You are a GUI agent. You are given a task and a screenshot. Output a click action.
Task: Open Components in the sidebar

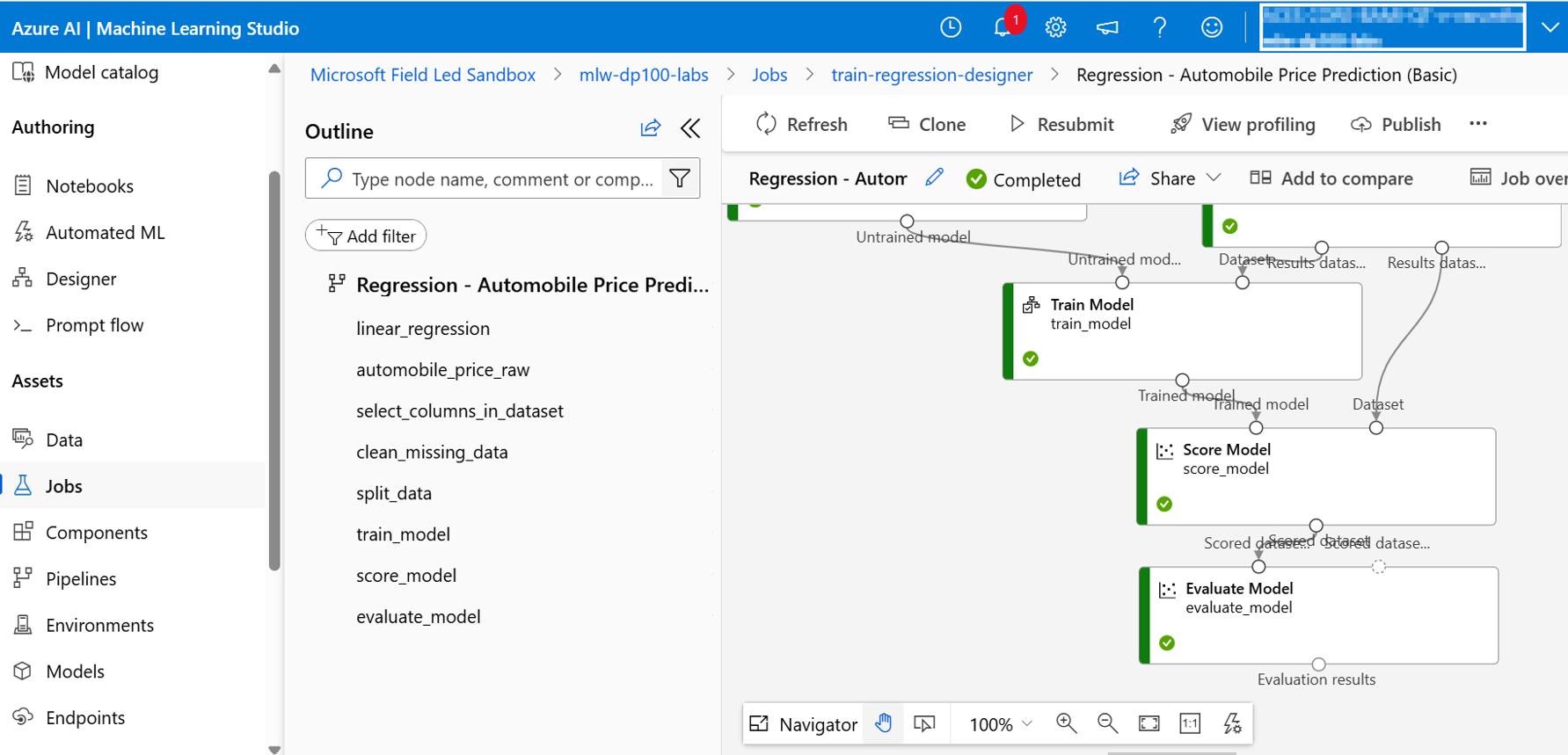click(x=81, y=533)
